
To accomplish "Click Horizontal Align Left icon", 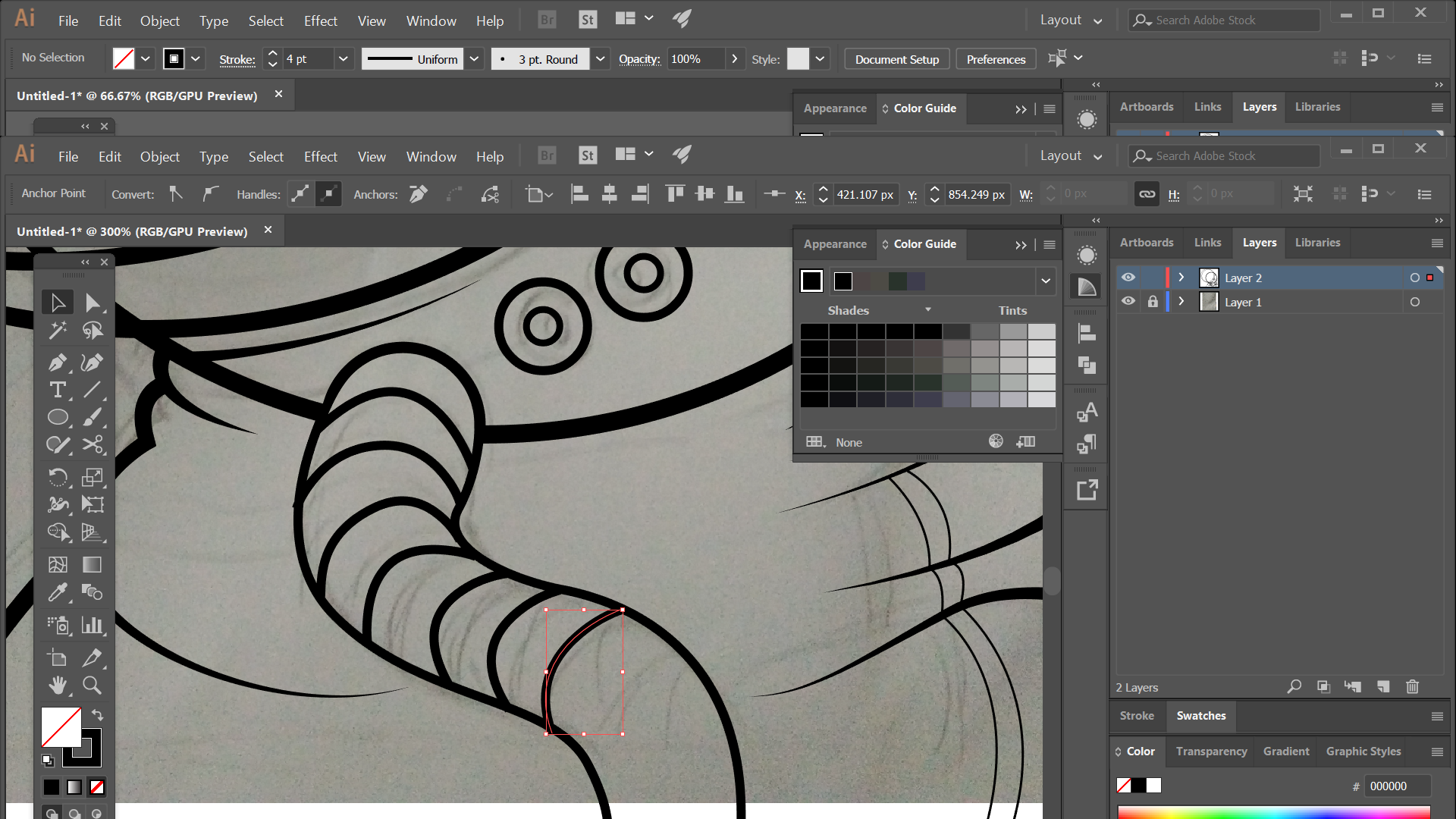I will (579, 194).
